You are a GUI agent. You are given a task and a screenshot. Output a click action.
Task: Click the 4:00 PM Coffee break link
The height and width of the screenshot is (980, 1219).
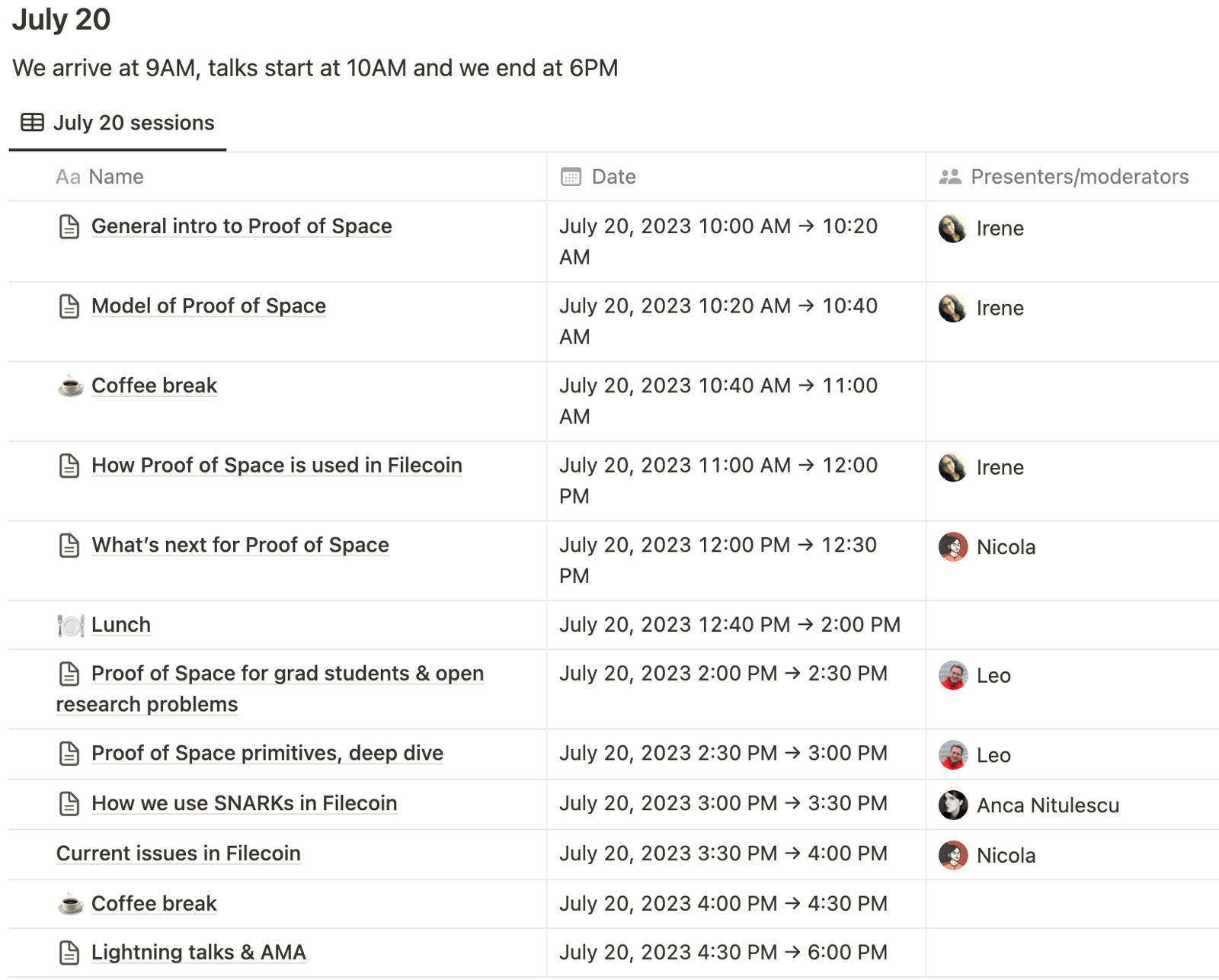[x=154, y=904]
